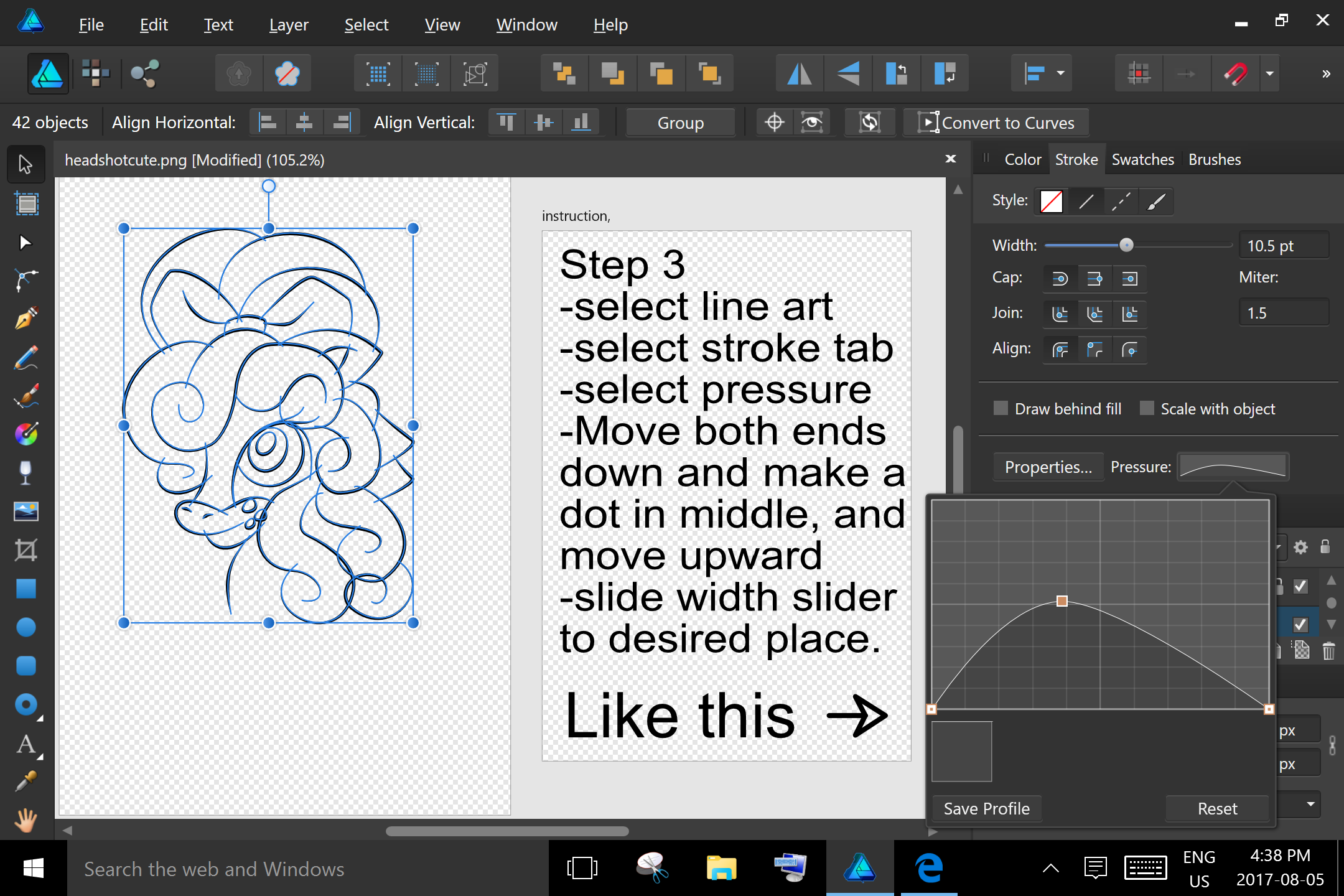Flip the selection horizontally
Screen dimensions: 1344x896
coord(798,73)
